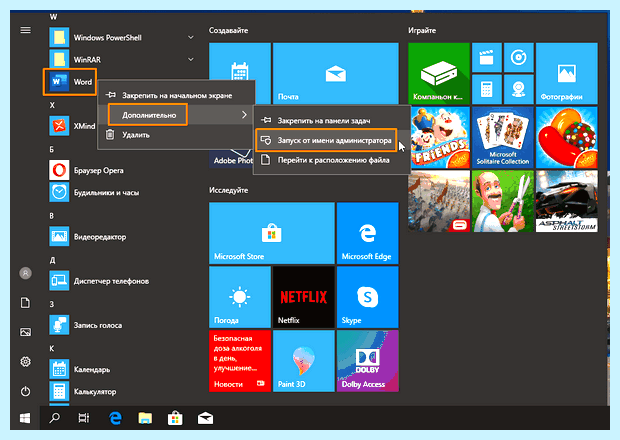
Task: Open the small calculator tile
Action: pos(487,90)
